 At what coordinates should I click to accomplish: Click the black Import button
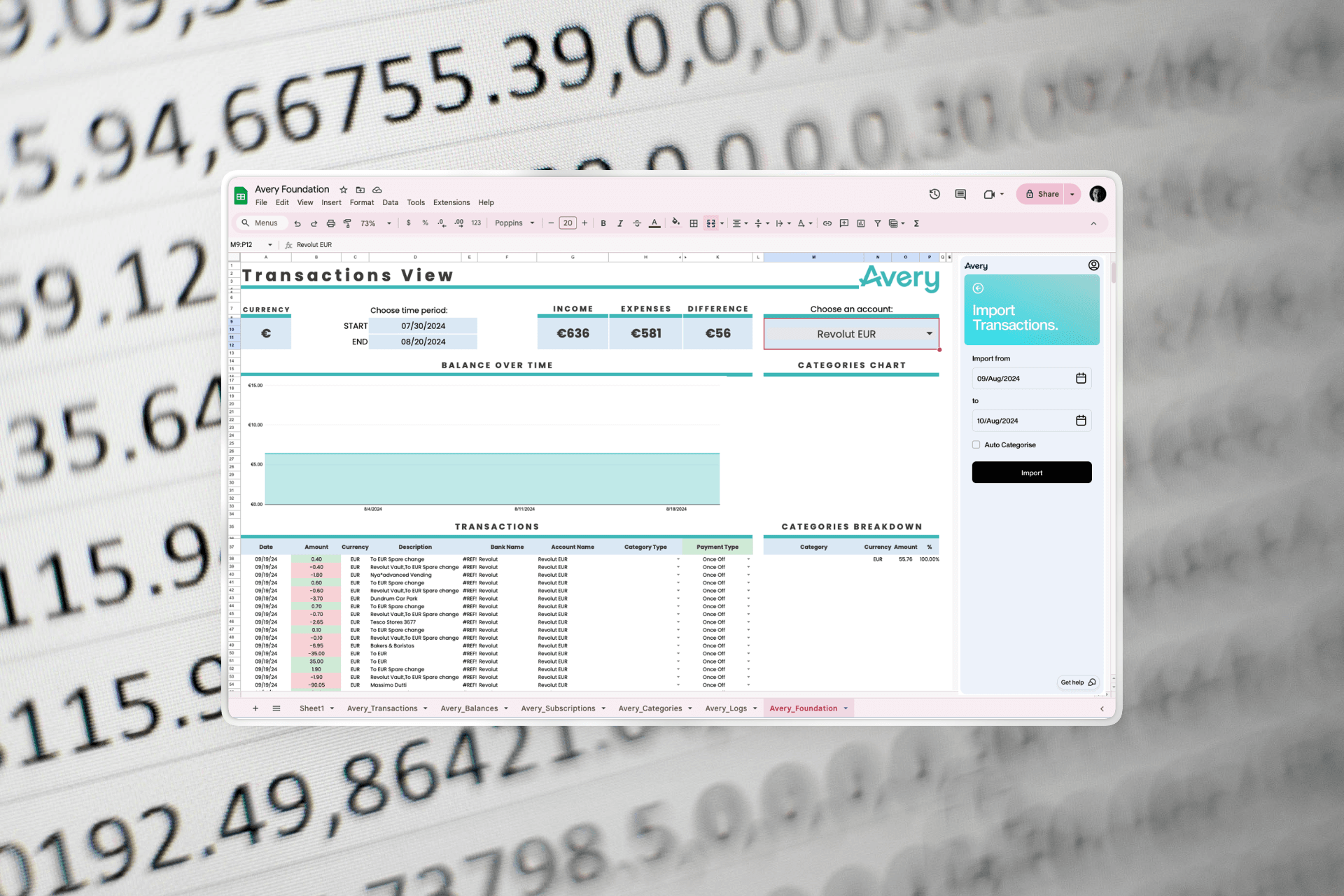tap(1032, 472)
